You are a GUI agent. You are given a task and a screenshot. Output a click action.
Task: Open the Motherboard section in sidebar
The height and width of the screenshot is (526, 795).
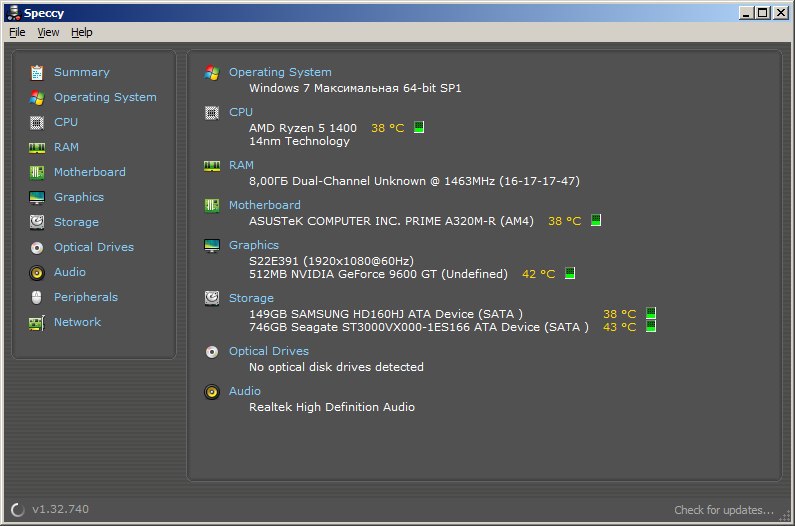point(90,172)
